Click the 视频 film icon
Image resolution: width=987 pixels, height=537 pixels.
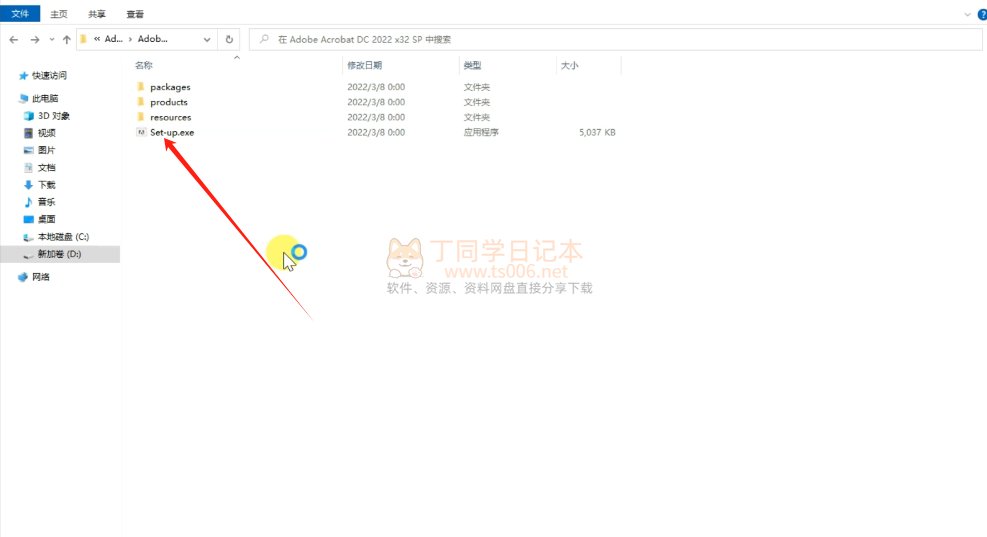28,133
